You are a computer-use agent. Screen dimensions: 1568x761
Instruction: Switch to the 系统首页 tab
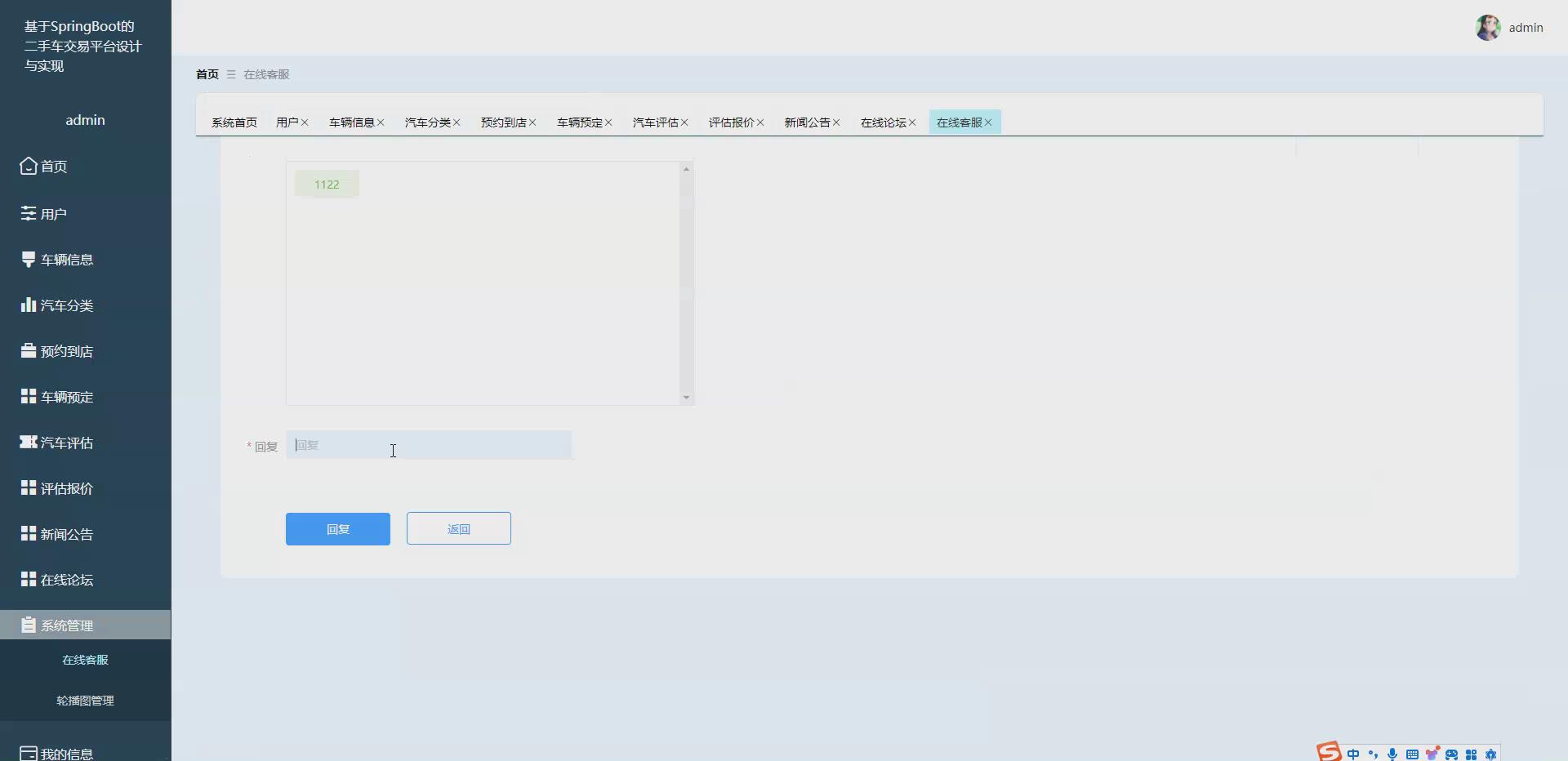[x=234, y=122]
